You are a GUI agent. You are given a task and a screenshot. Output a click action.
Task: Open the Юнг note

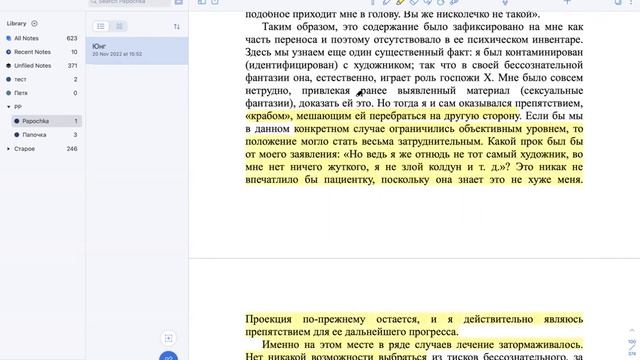pos(137,51)
